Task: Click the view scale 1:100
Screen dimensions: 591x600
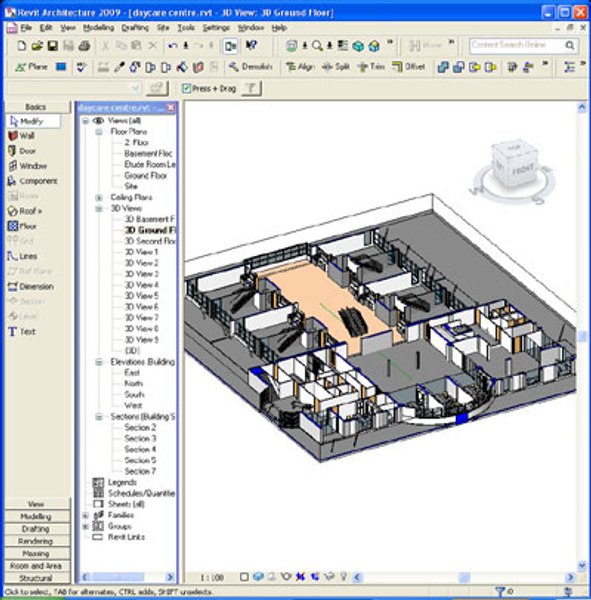Action: click(212, 577)
